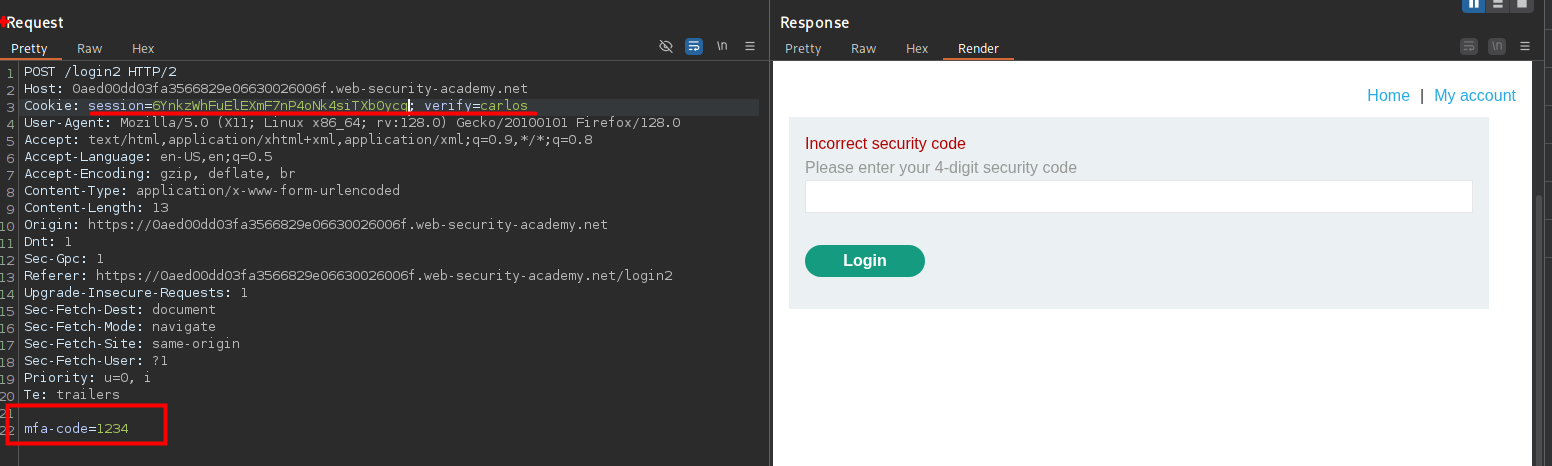The height and width of the screenshot is (466, 1552).
Task: Switch to top-bottom split layout
Action: 1498,4
